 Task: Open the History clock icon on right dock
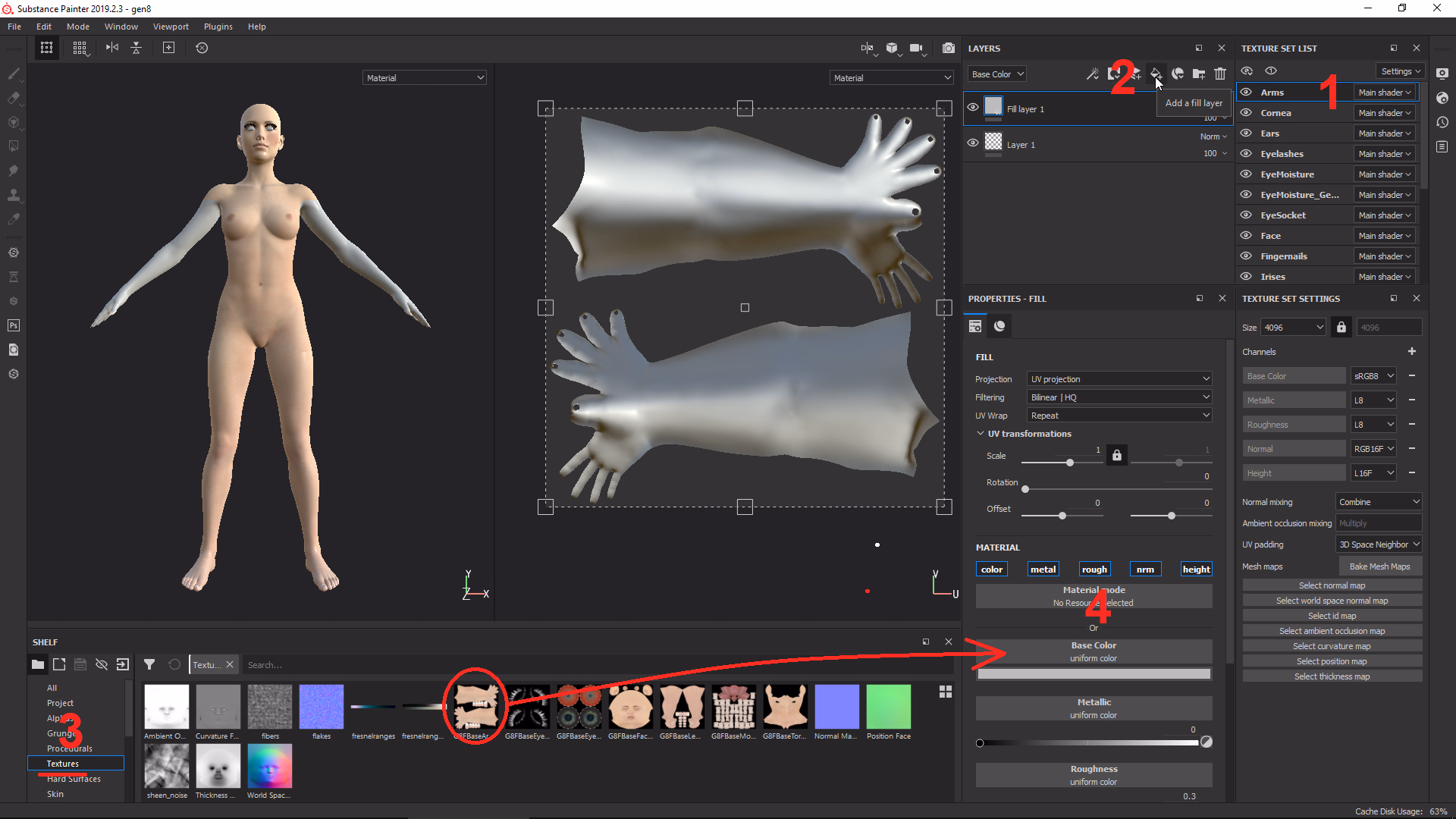(1442, 122)
